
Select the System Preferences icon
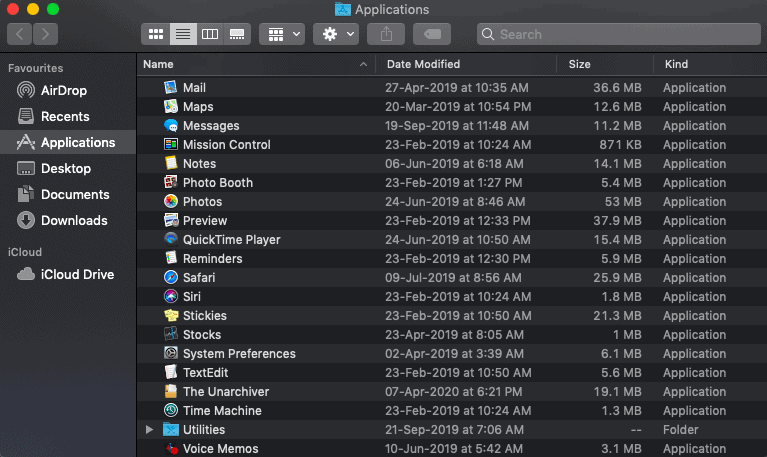171,353
